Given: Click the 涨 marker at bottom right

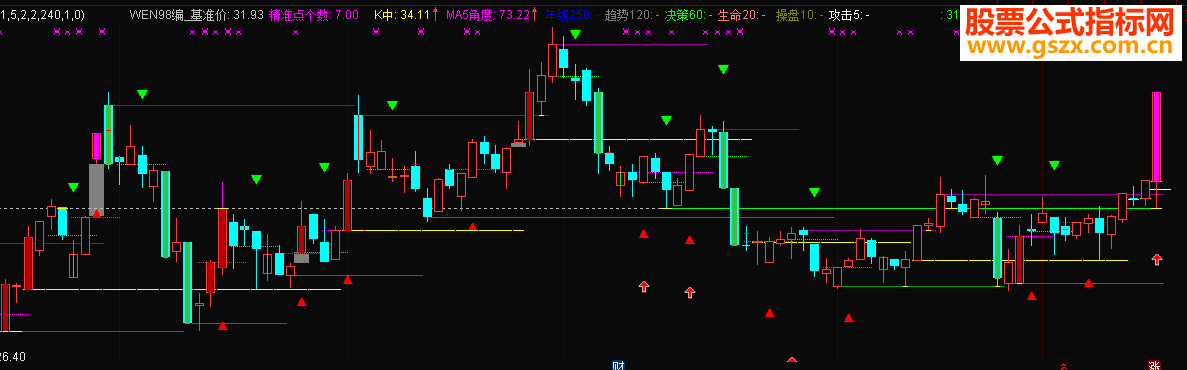Looking at the screenshot, I should 1155,365.
